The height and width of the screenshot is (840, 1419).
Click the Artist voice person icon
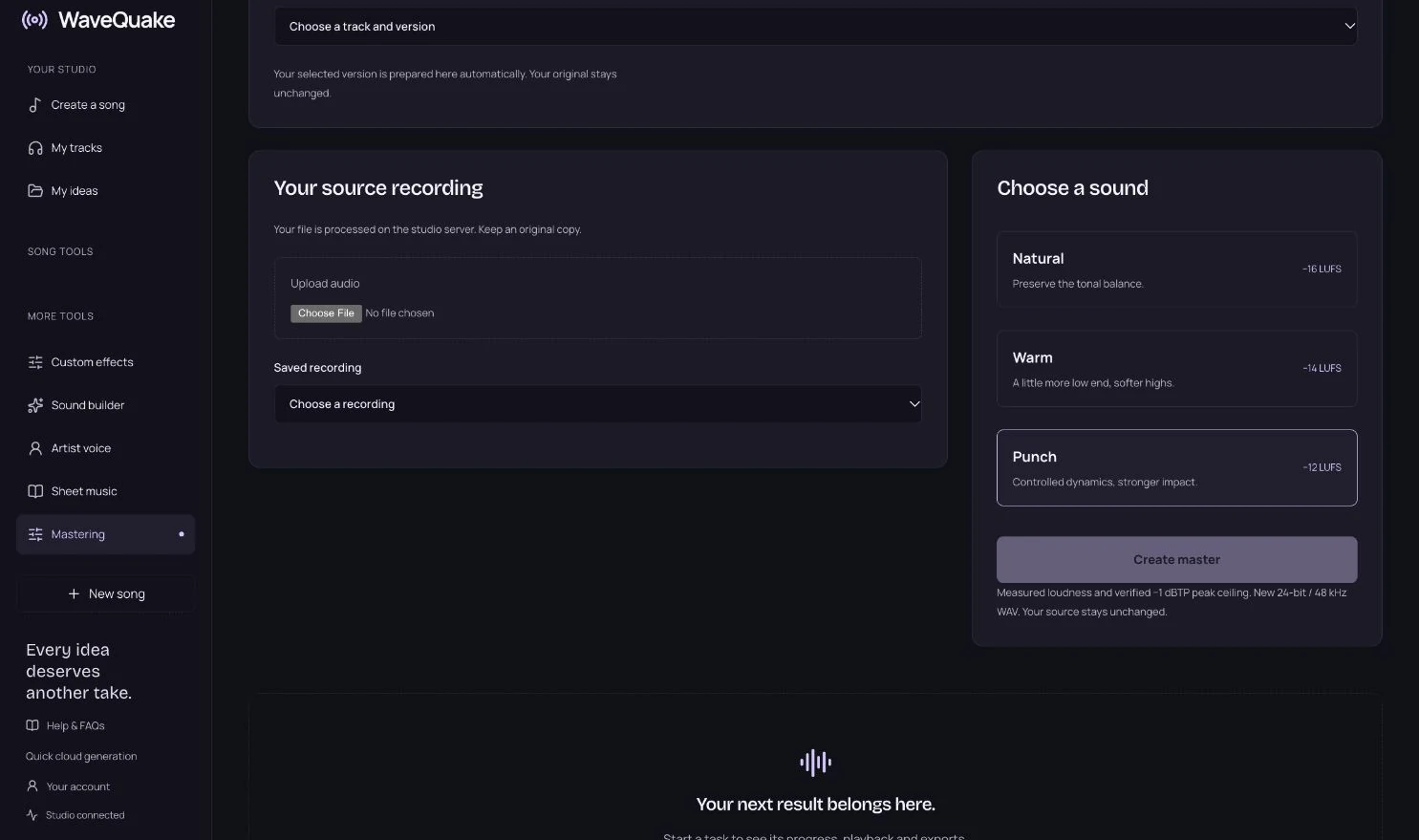[35, 448]
